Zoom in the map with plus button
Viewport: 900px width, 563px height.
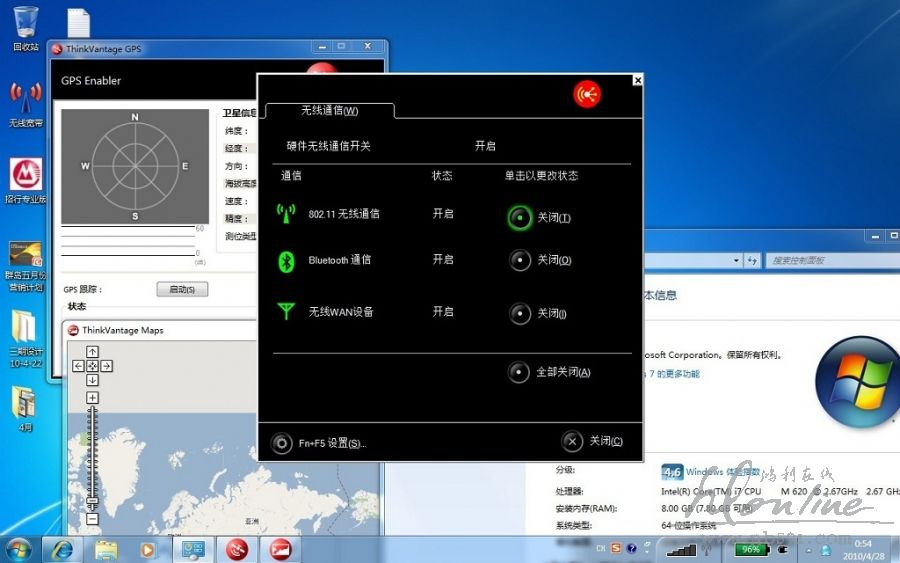click(92, 398)
